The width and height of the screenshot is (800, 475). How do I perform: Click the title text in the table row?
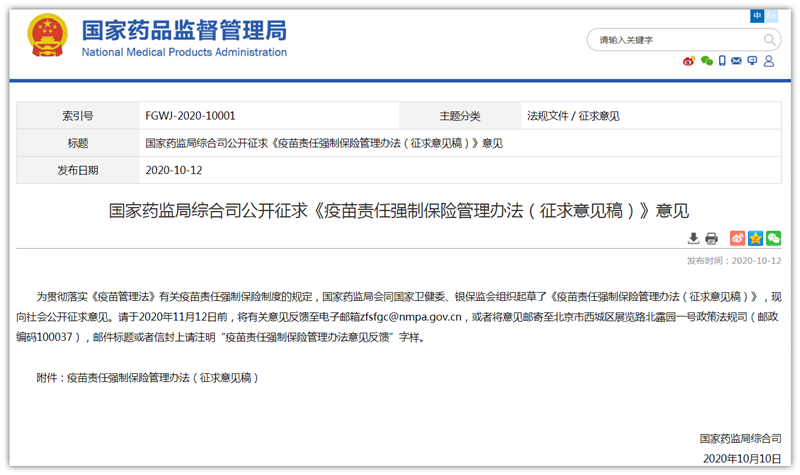pyautogui.click(x=324, y=143)
